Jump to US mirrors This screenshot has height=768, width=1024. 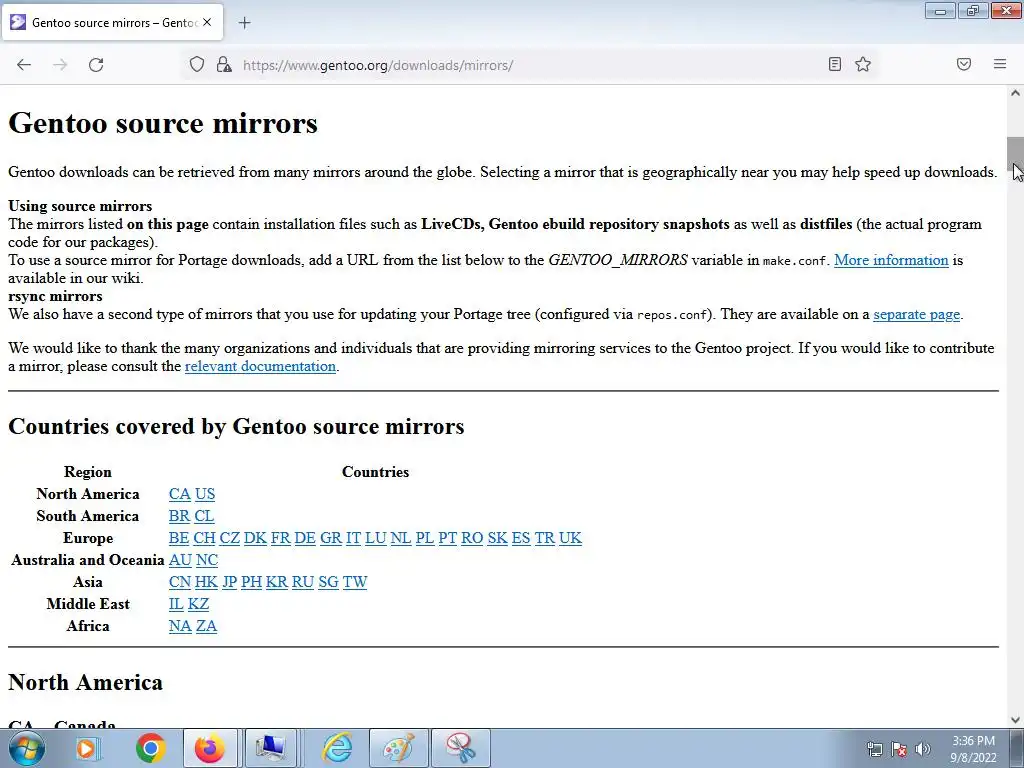click(x=205, y=494)
